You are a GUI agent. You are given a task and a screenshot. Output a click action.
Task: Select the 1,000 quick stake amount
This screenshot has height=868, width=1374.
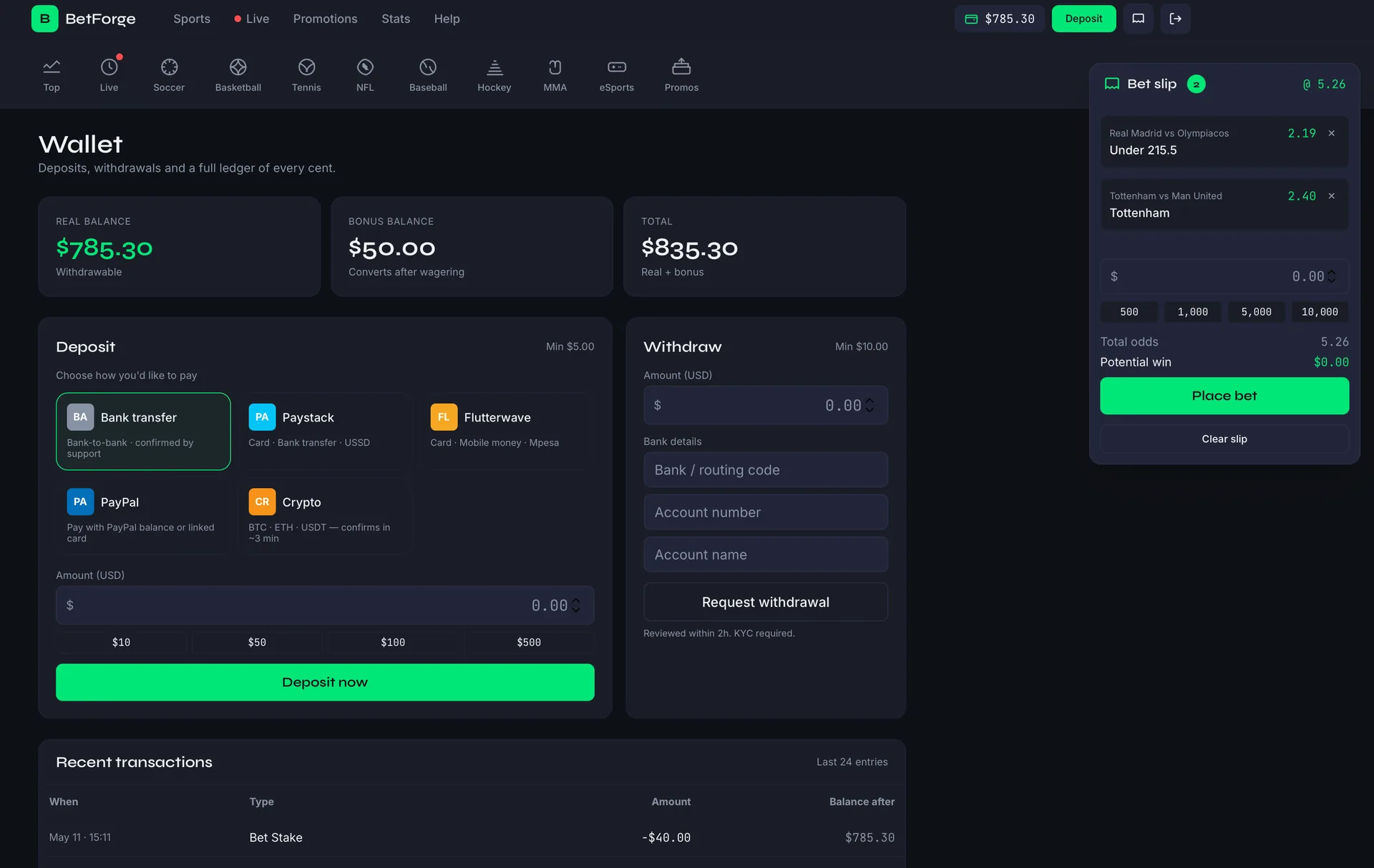point(1192,312)
